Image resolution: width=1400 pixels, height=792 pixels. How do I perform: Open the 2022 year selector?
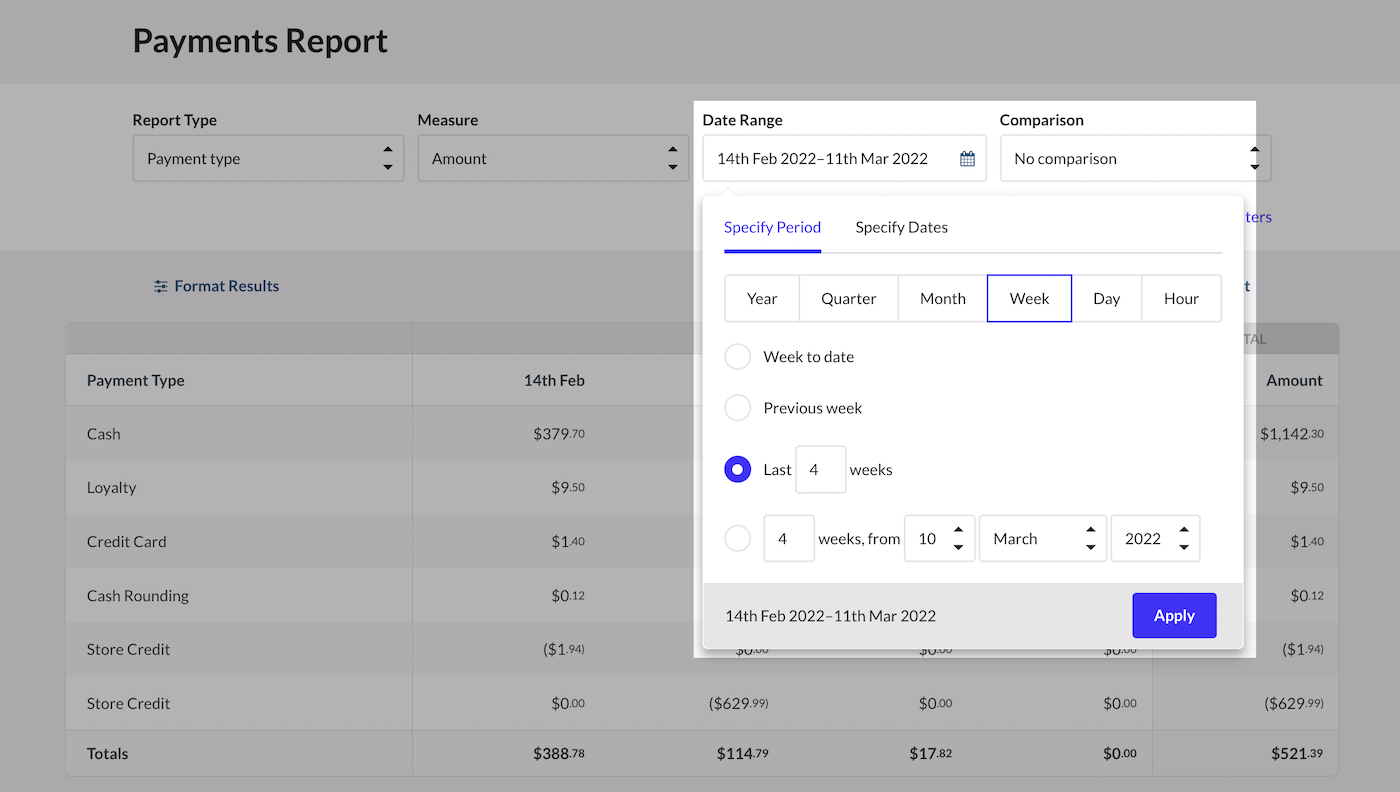click(1155, 539)
